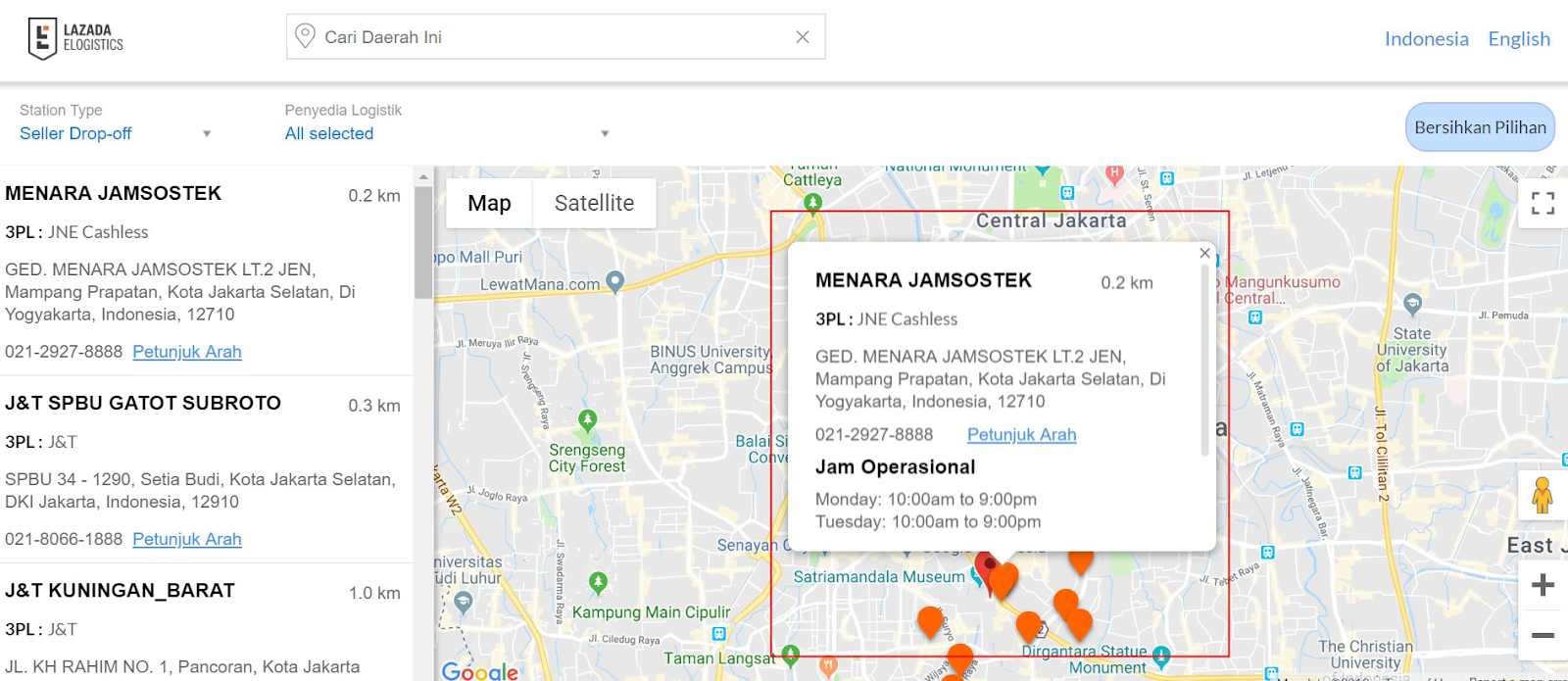Click the BINUS University Anggrek Campus label
This screenshot has width=1568, height=681.
coord(710,360)
